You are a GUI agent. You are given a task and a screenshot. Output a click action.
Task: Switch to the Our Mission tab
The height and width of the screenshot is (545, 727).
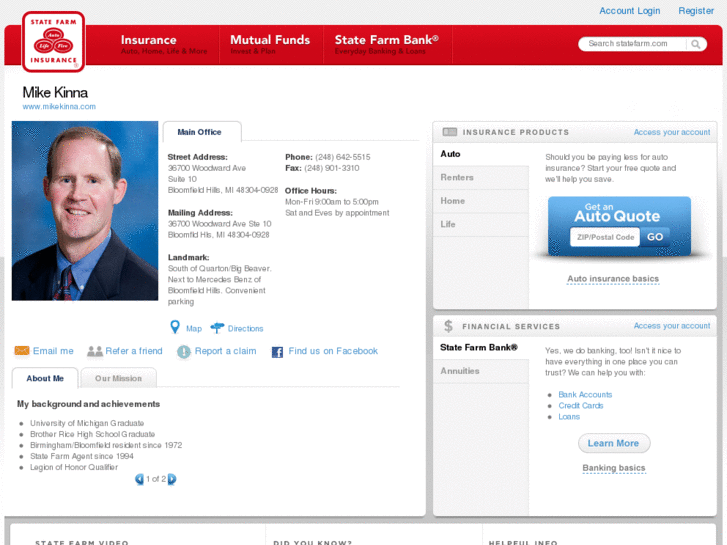[x=118, y=378]
